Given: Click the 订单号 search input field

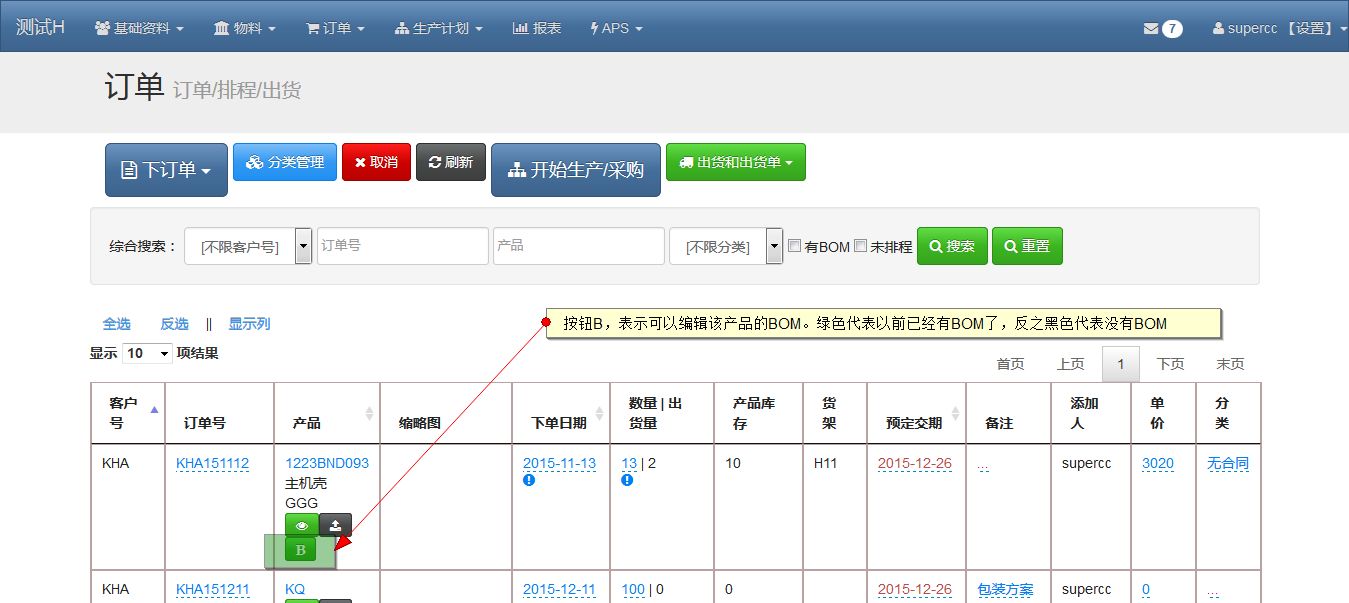Looking at the screenshot, I should 402,246.
